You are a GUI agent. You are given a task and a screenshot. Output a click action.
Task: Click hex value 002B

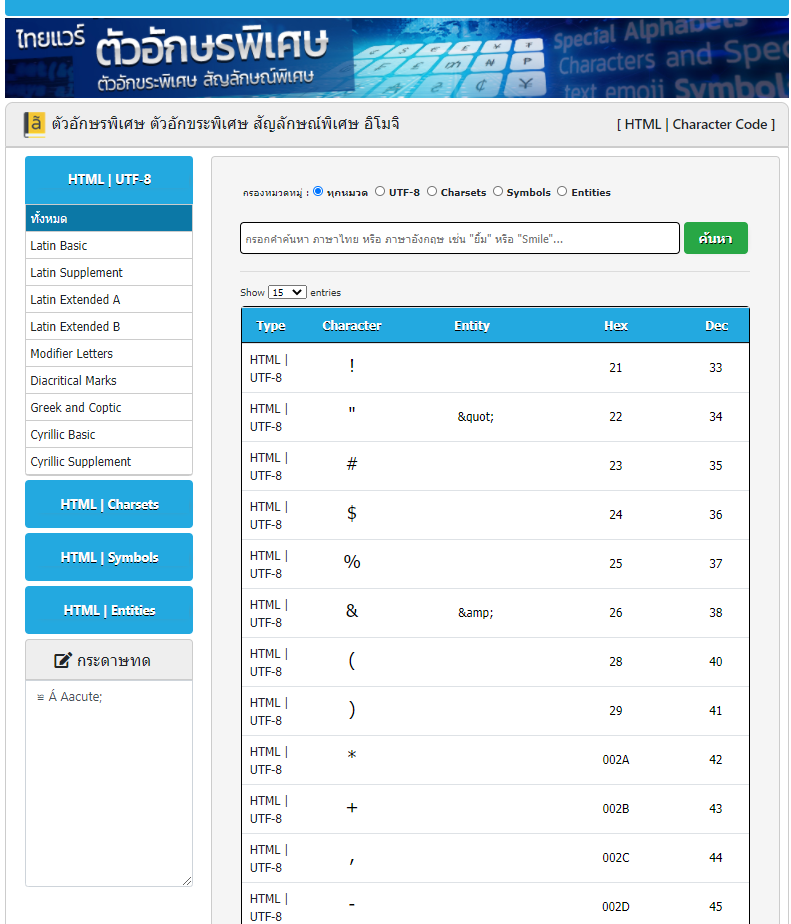pyautogui.click(x=615, y=808)
